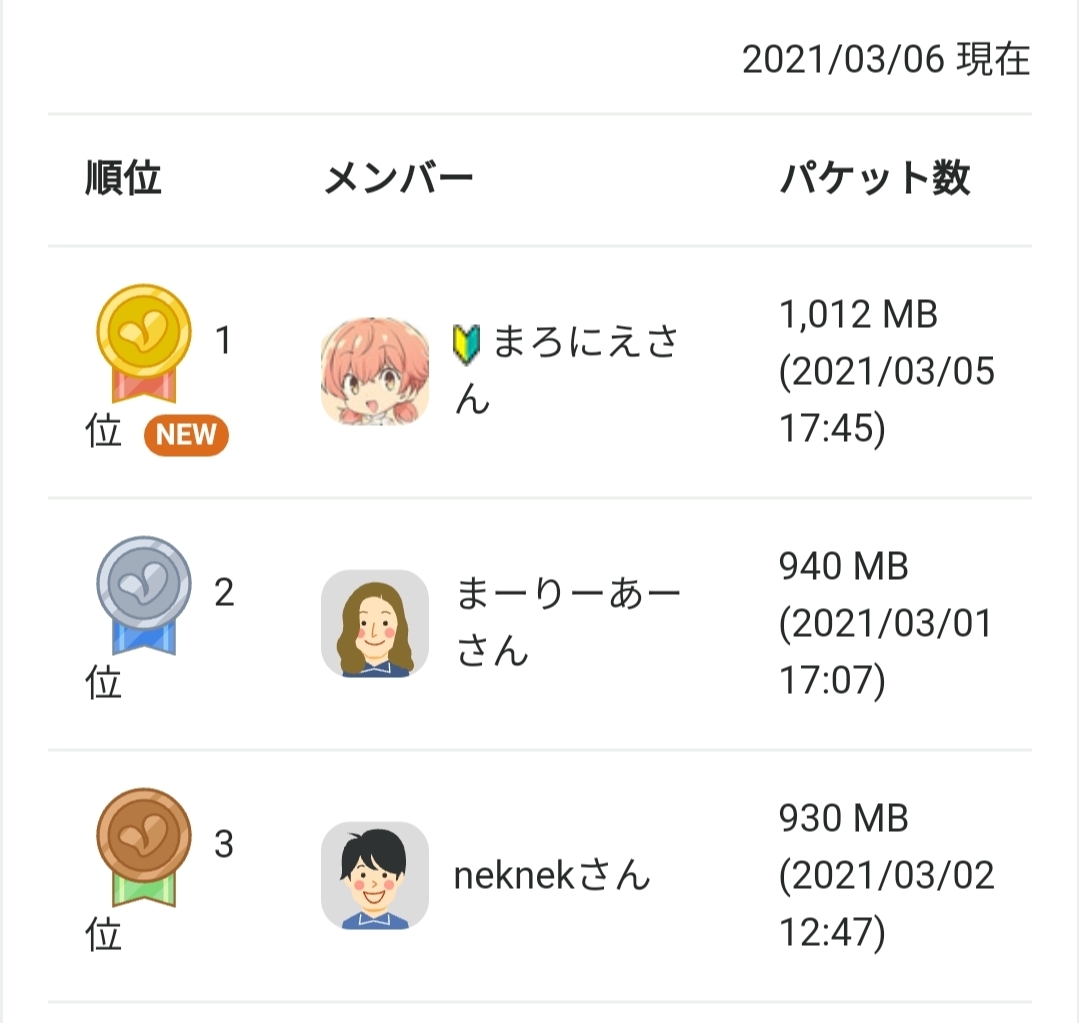Click the パケット数 column header
Screen dimensions: 1079x1023
point(875,180)
